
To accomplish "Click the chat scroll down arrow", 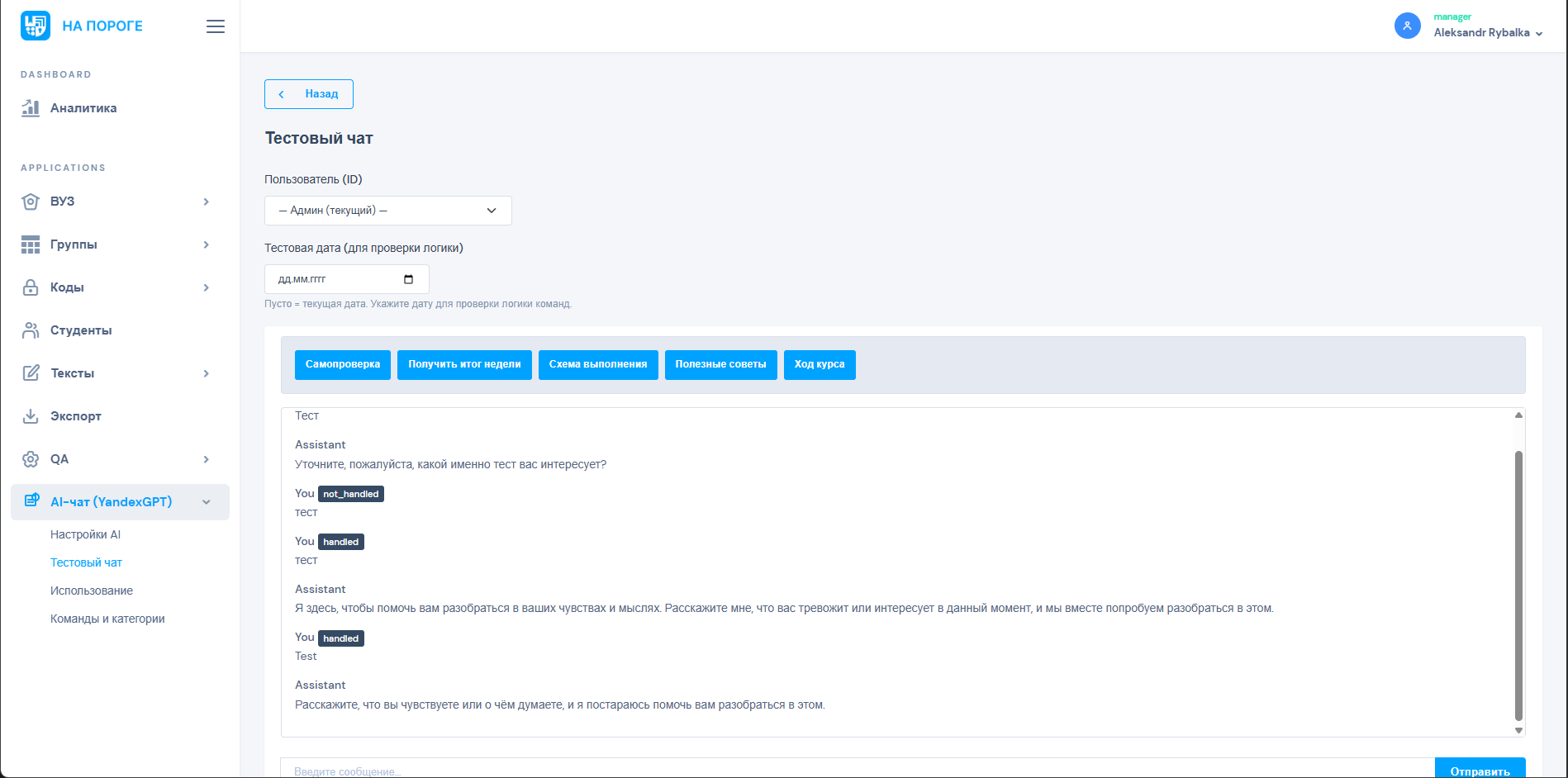I will click(x=1518, y=730).
